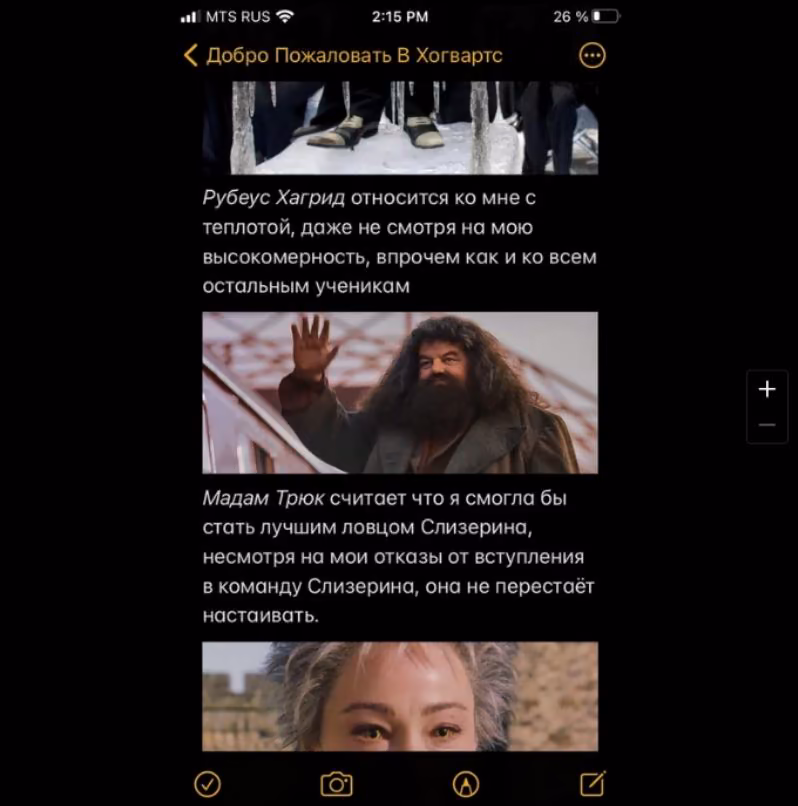The width and height of the screenshot is (798, 806).
Task: Open the camera attachment button
Action: 336,784
